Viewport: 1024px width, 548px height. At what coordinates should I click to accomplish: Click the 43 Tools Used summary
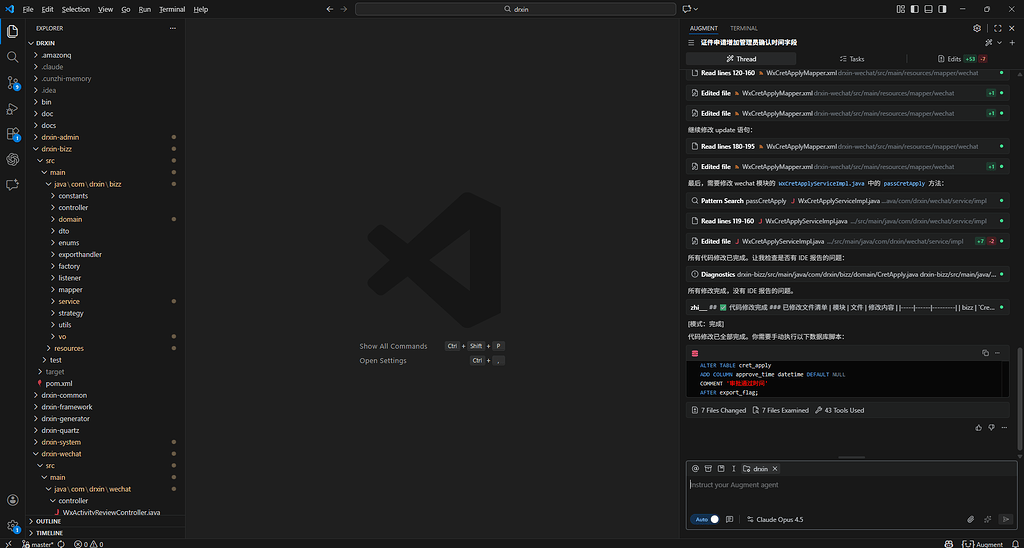[839, 410]
